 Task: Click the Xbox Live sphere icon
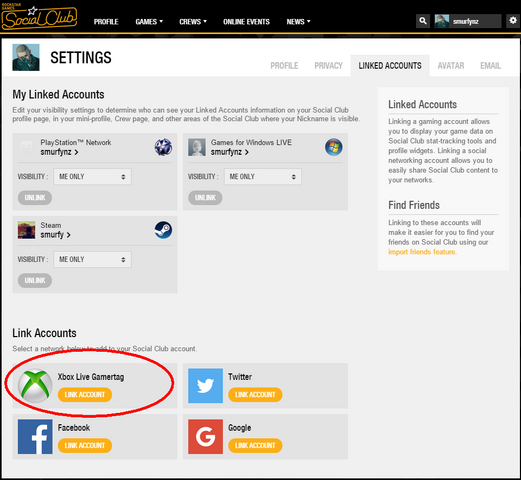[x=35, y=386]
